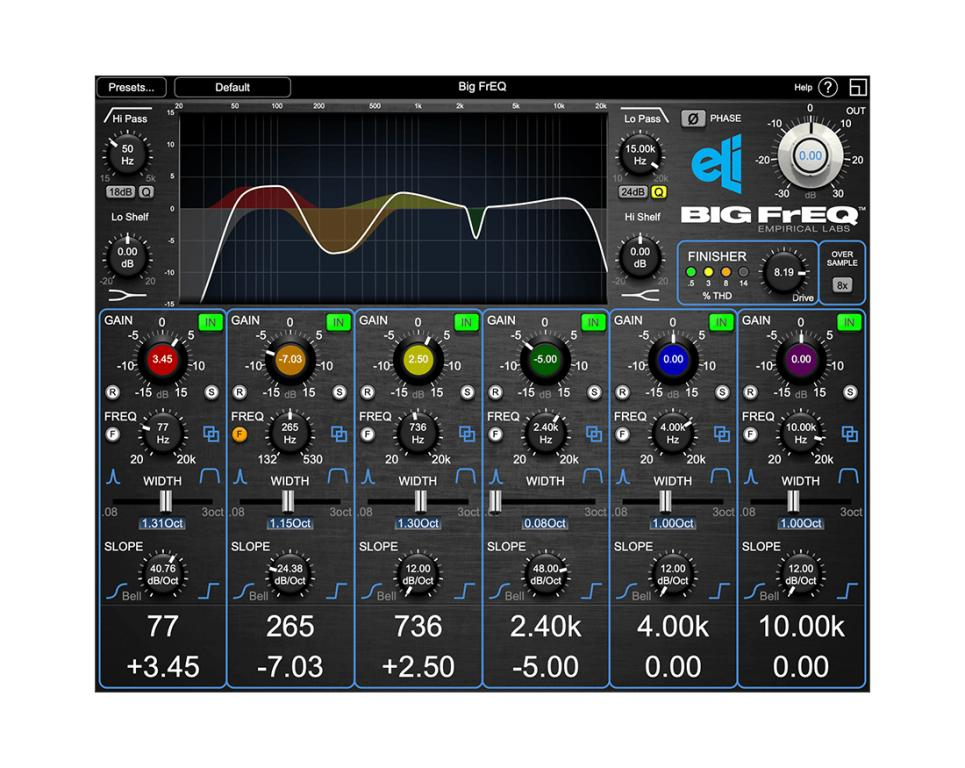
Task: Toggle IN on the 2.40k band
Action: coord(593,322)
